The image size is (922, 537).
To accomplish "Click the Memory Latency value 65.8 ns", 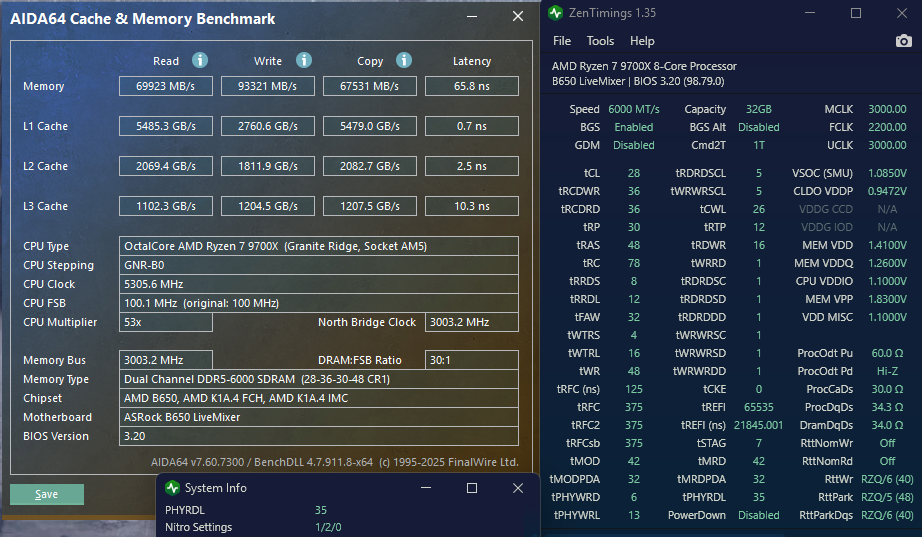I will [472, 86].
